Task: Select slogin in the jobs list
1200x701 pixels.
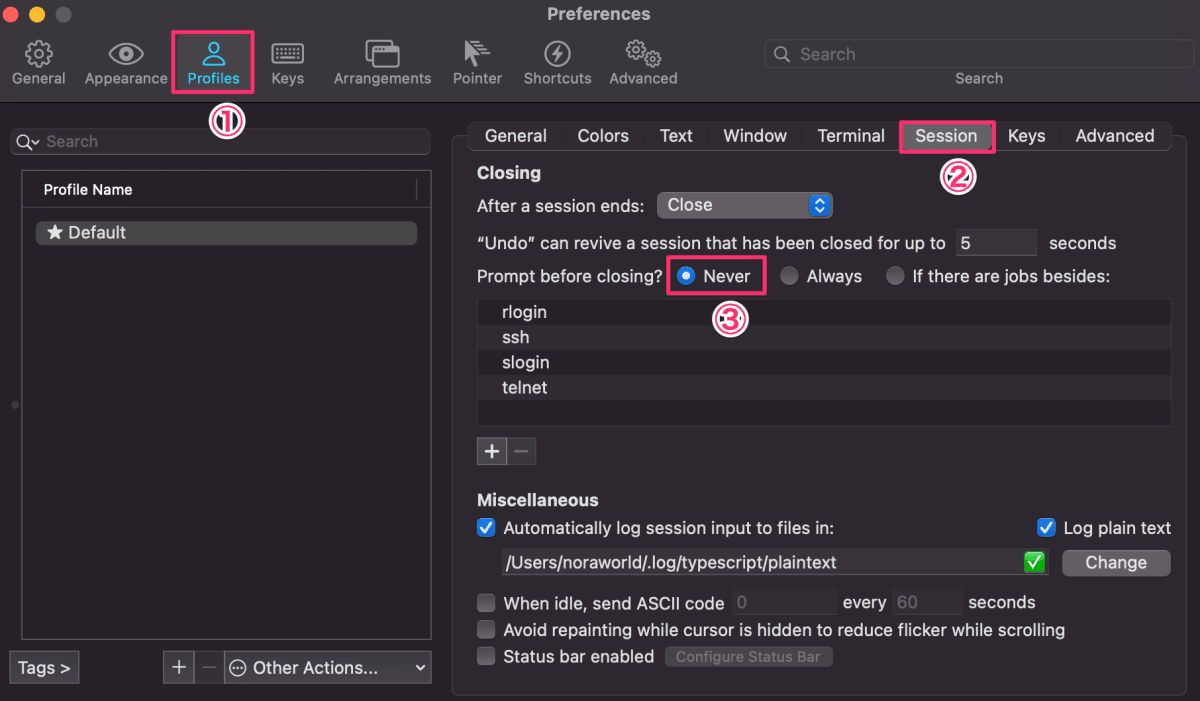Action: (824, 362)
